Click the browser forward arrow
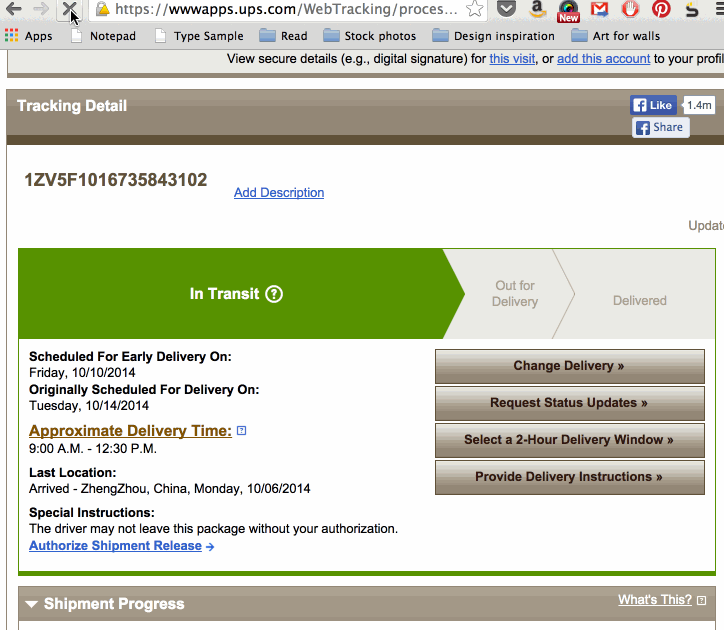This screenshot has width=724, height=630. (x=41, y=8)
